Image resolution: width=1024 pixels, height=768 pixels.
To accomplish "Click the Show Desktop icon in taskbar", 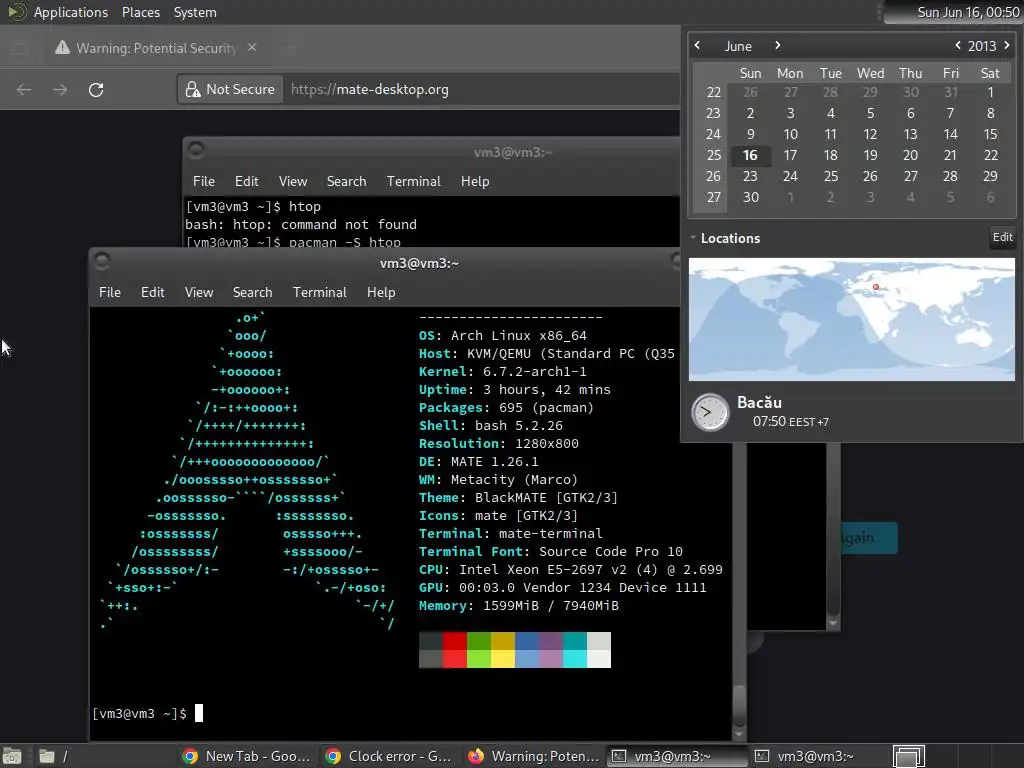I will [12, 756].
